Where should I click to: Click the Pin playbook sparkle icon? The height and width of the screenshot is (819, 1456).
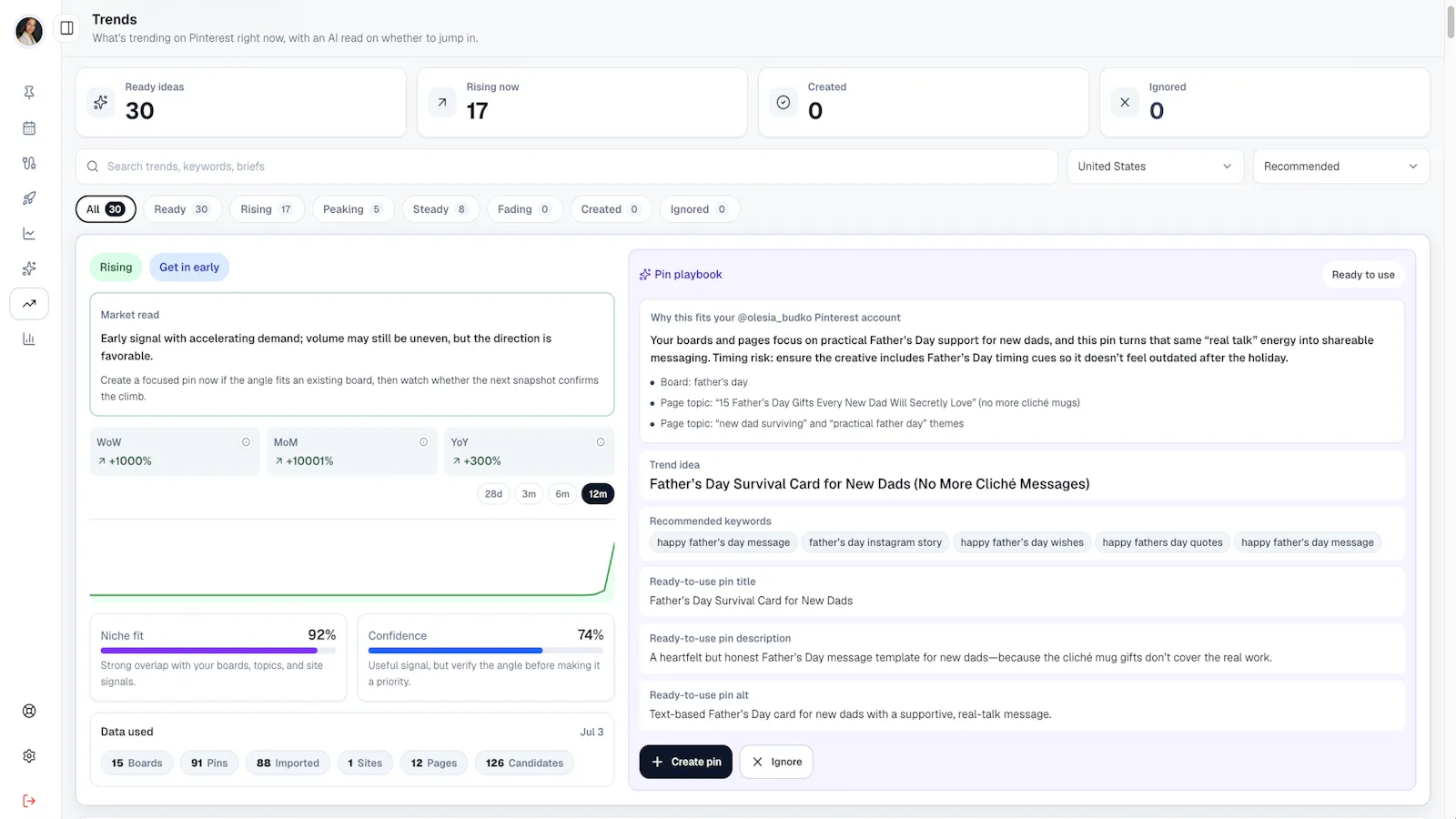[x=645, y=275]
